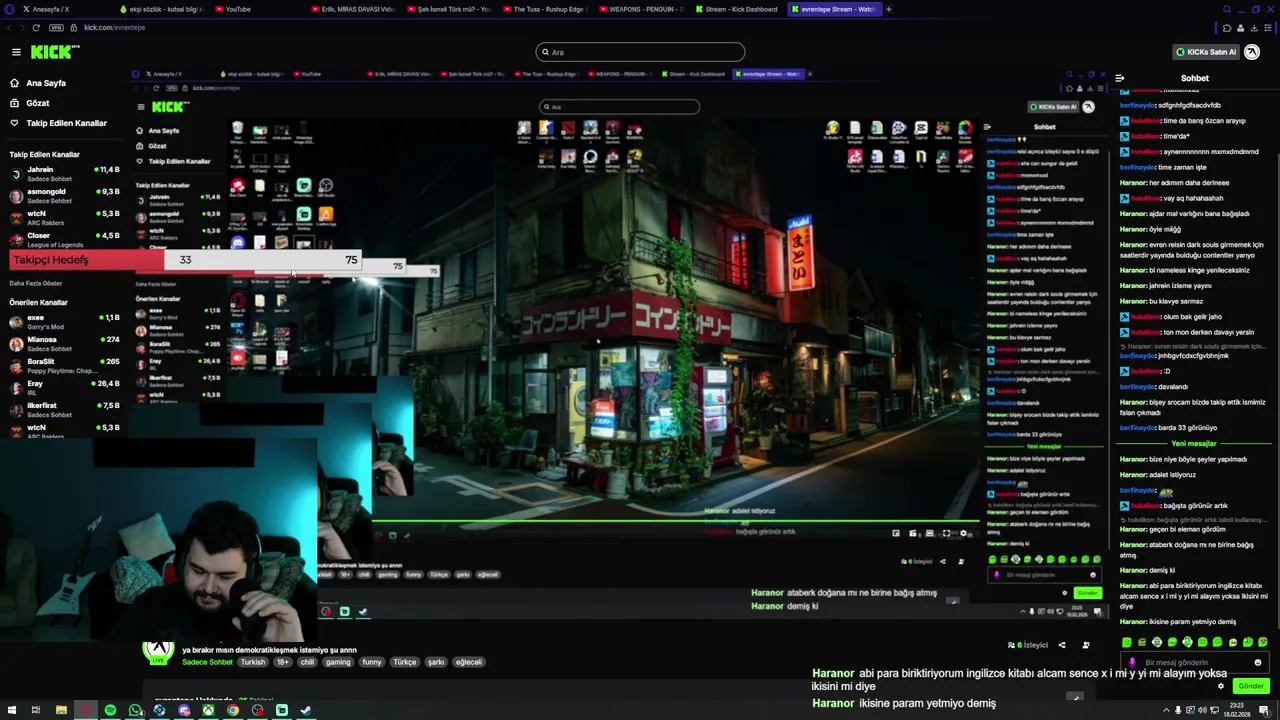1280x720 pixels.
Task: Reload the page in the browser
Action: 36,27
